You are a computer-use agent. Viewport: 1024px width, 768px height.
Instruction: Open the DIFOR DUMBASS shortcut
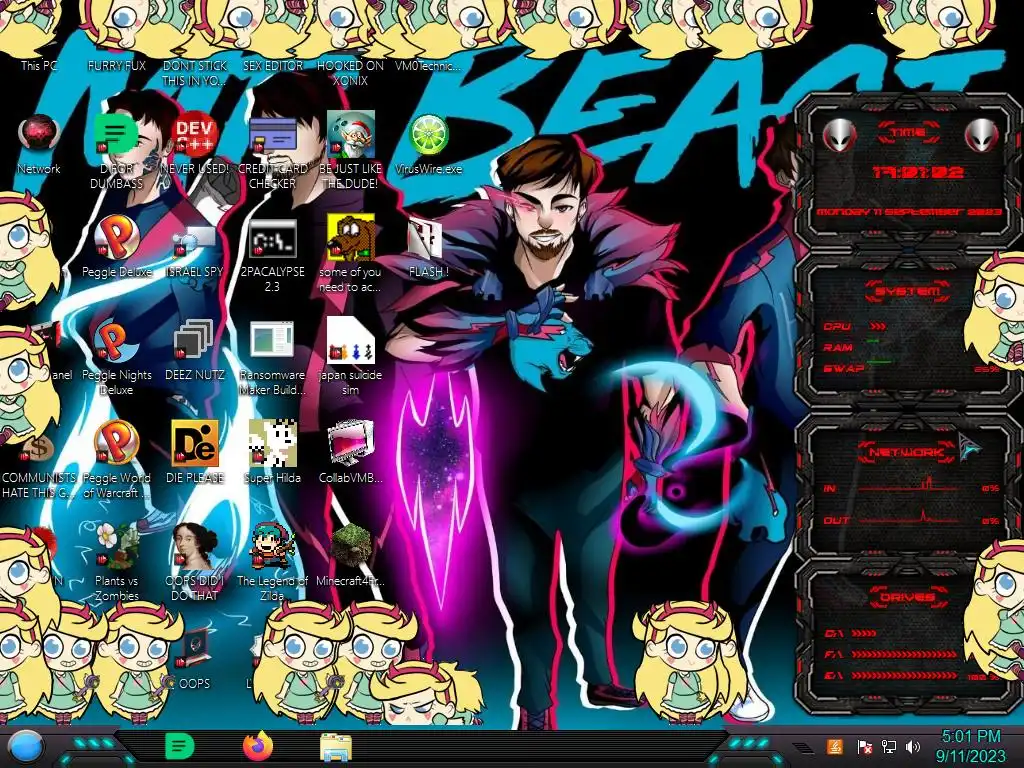[116, 134]
